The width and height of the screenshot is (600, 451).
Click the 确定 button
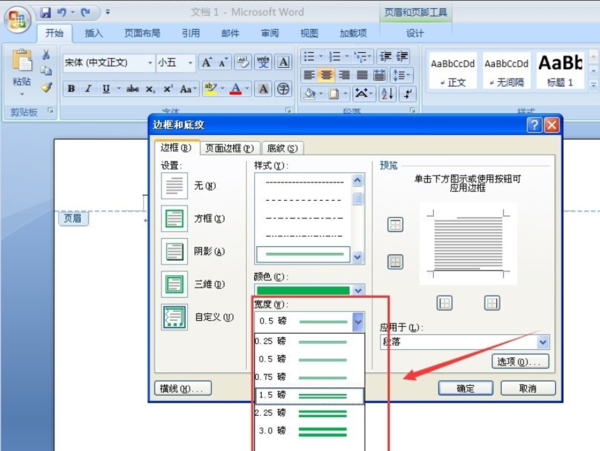coord(466,389)
